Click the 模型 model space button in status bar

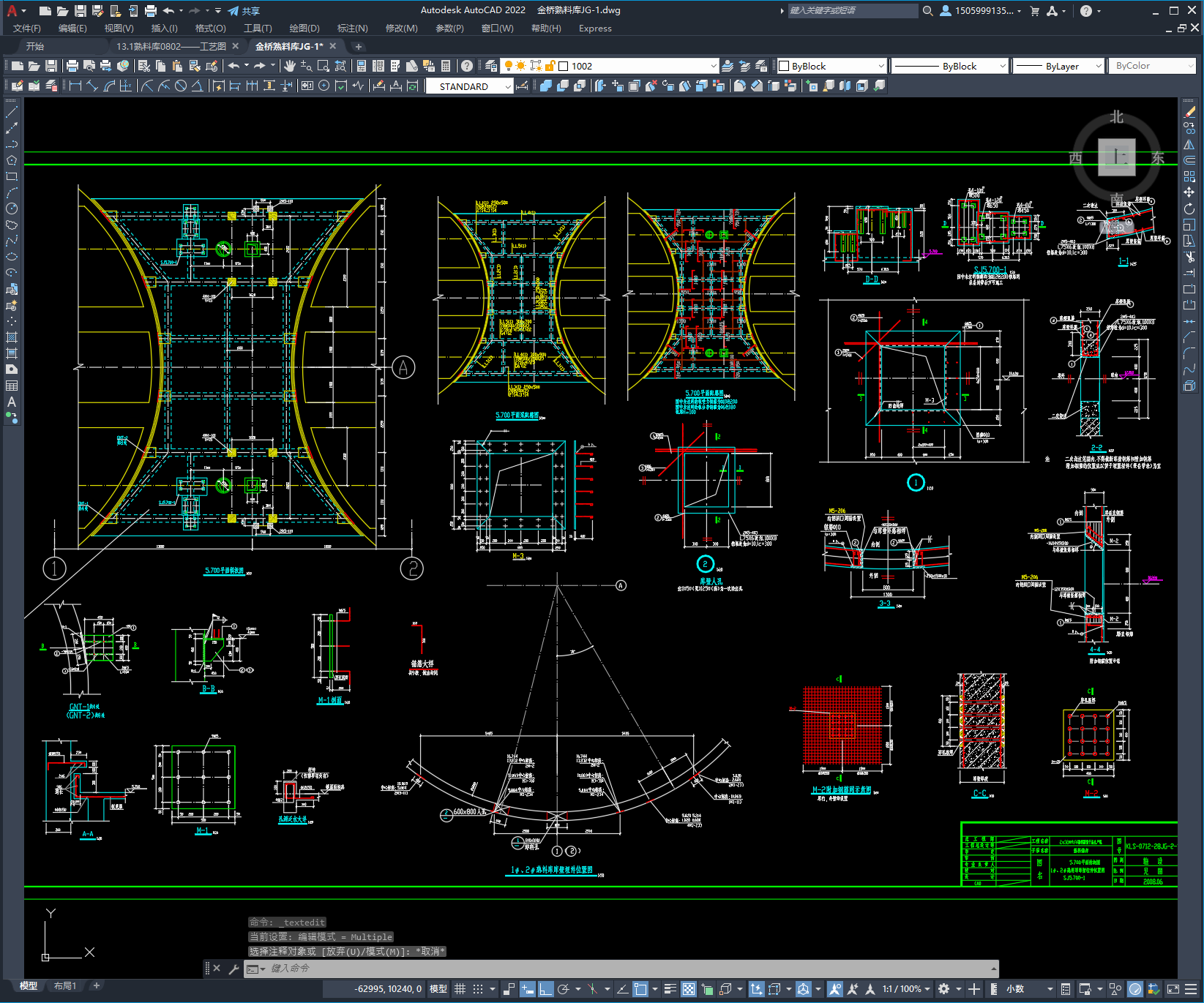(x=438, y=989)
